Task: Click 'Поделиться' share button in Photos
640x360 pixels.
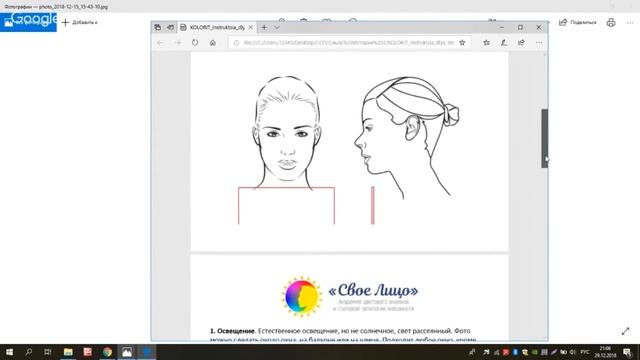Action: pos(578,22)
